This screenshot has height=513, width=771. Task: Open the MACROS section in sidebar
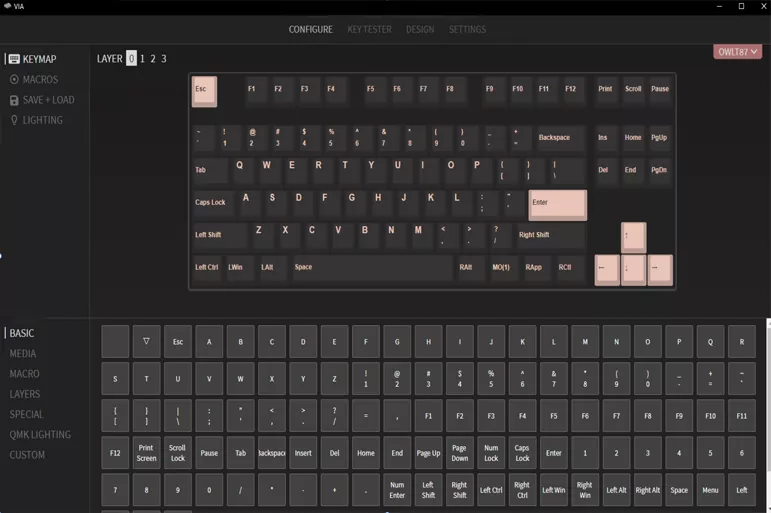click(x=33, y=79)
